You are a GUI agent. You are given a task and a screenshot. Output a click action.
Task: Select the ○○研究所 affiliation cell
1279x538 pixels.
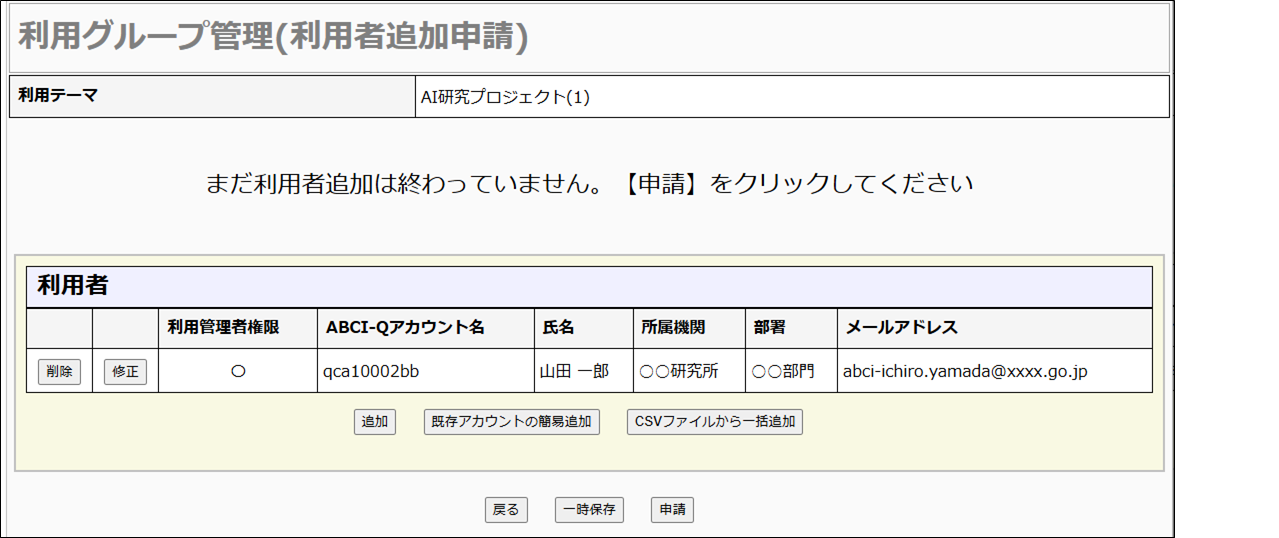679,372
